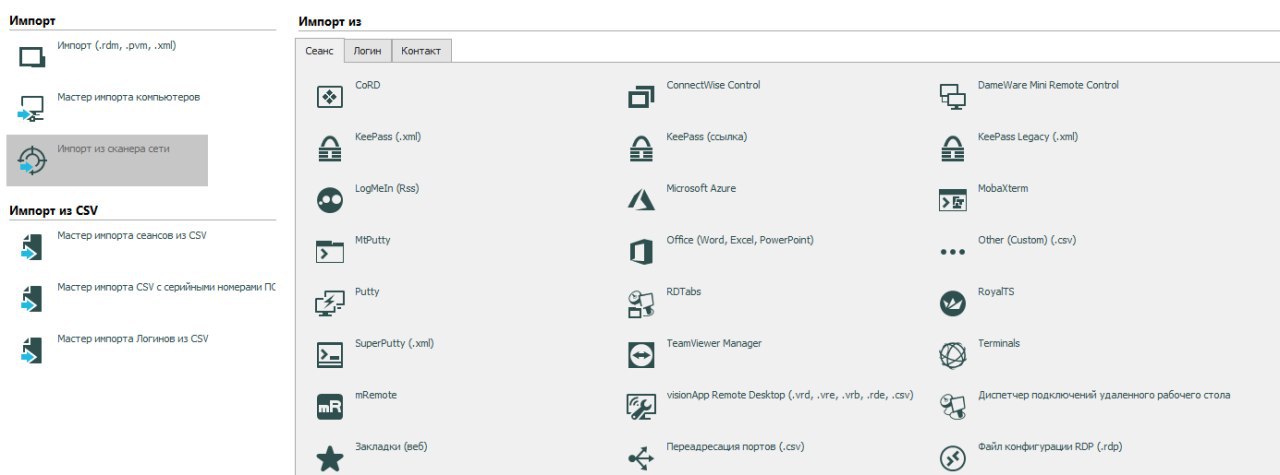Image resolution: width=1280 pixels, height=475 pixels.
Task: Click the MobaXterm icon
Action: point(952,200)
